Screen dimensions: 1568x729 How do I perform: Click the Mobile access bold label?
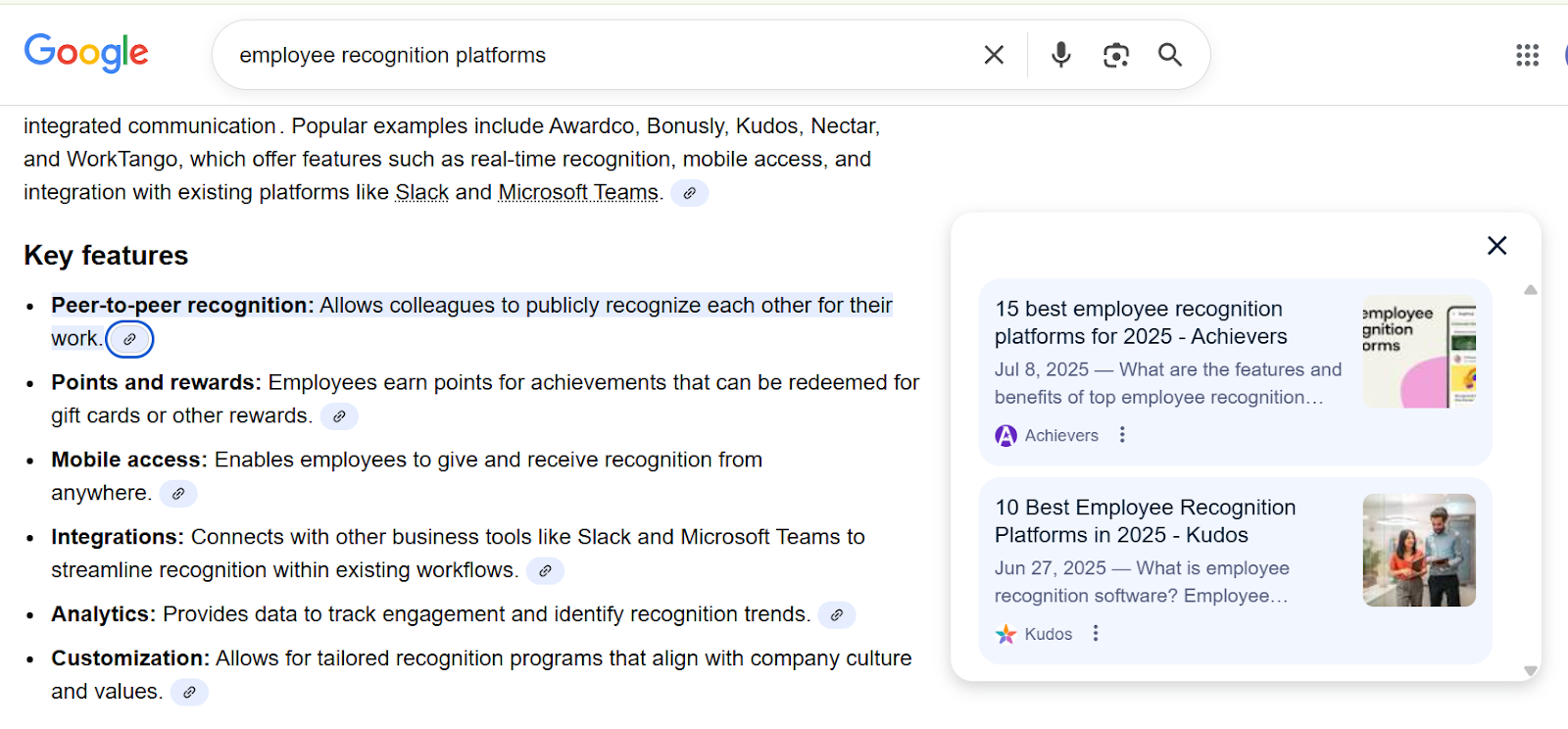(x=129, y=461)
